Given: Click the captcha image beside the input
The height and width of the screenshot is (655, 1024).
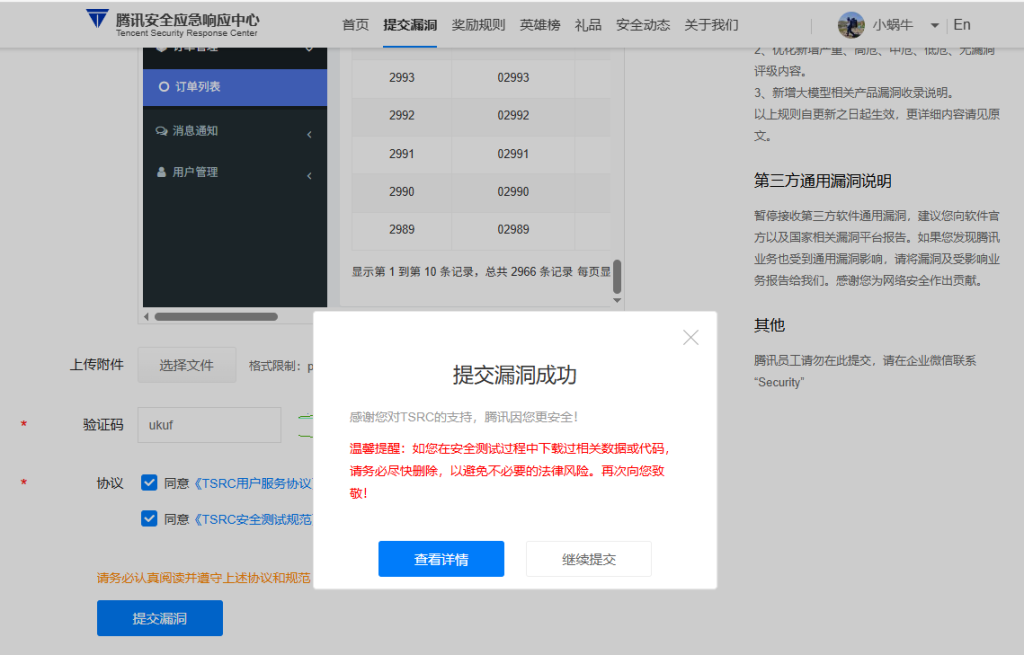Looking at the screenshot, I should [x=304, y=424].
